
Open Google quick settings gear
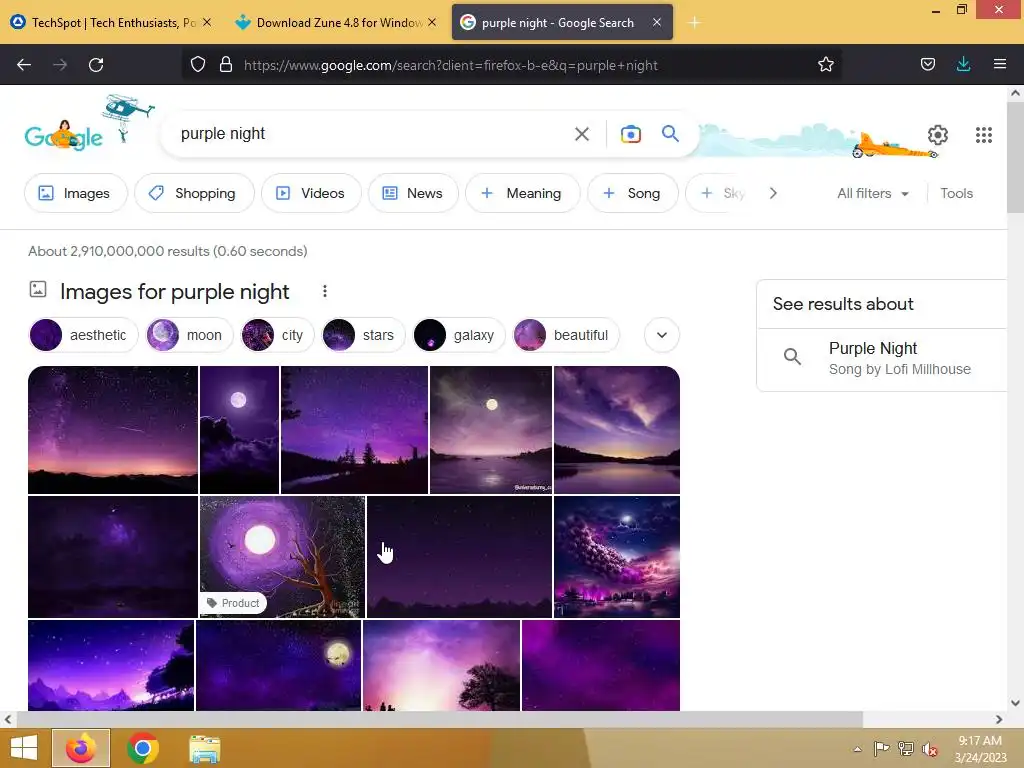tap(938, 135)
